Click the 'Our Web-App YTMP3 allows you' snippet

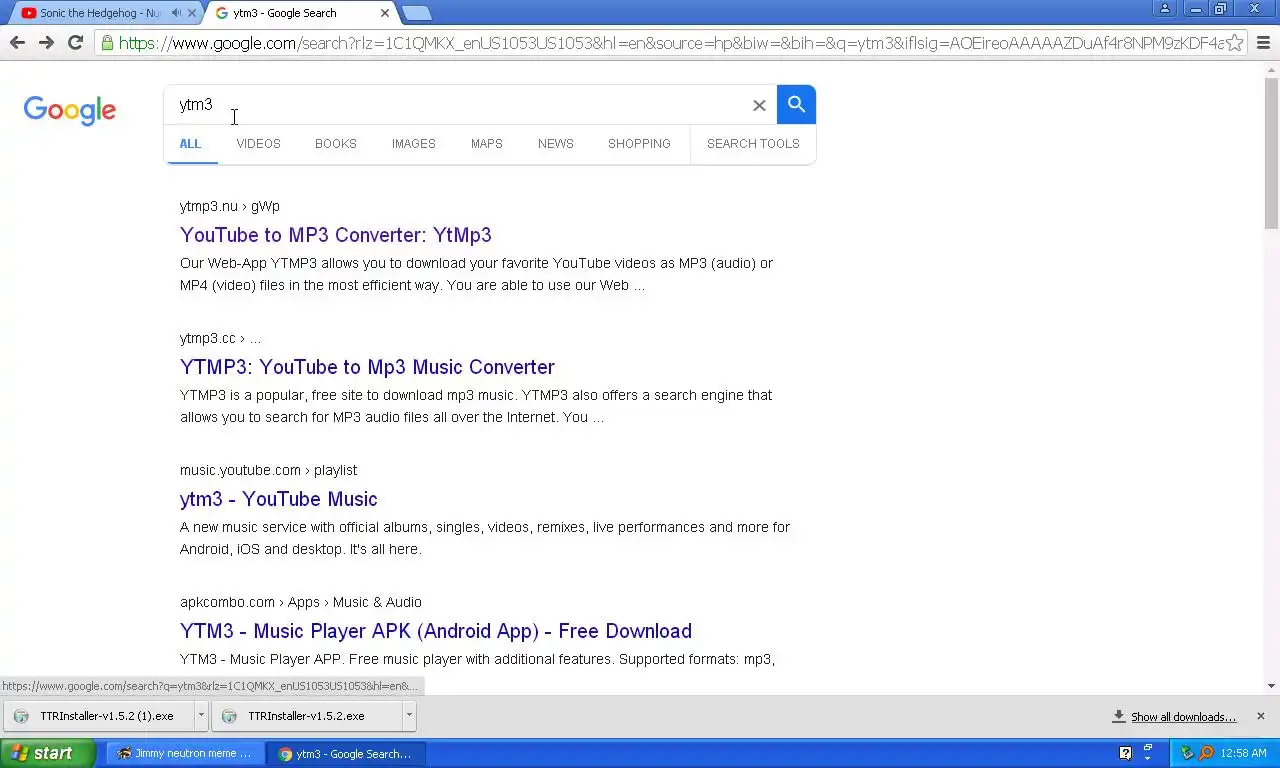tap(476, 274)
